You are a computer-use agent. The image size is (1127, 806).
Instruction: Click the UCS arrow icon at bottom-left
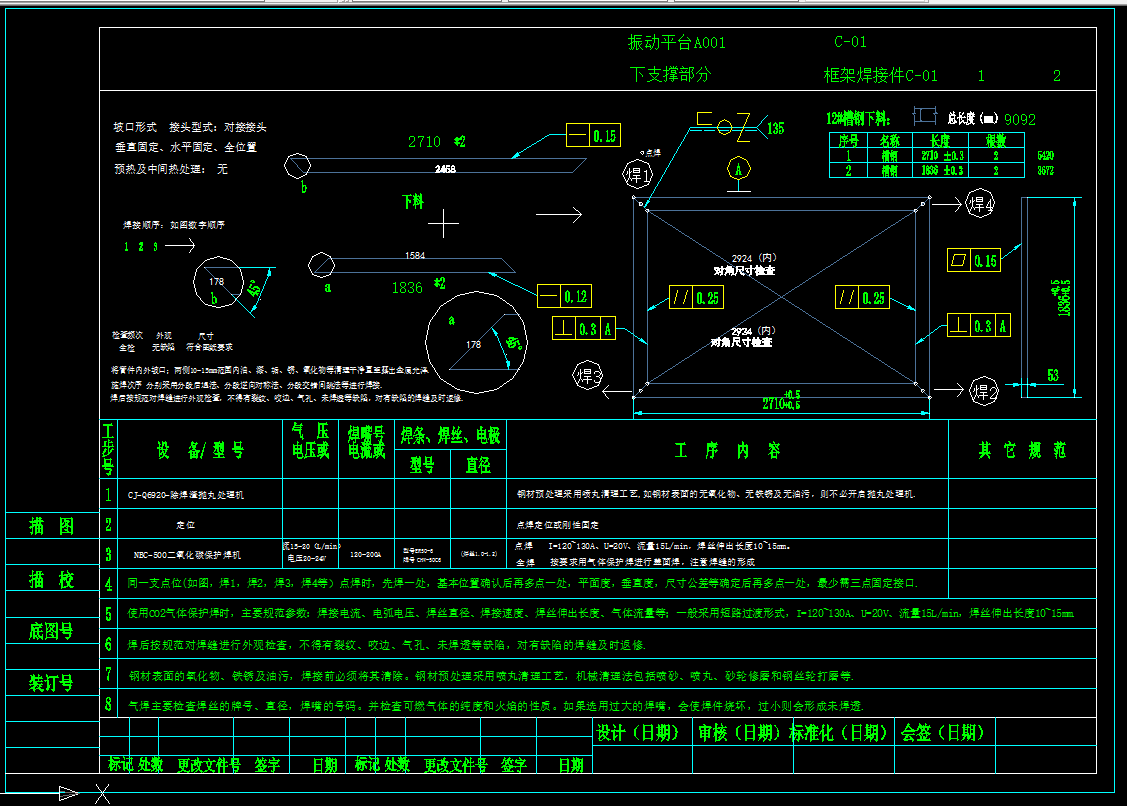68,793
